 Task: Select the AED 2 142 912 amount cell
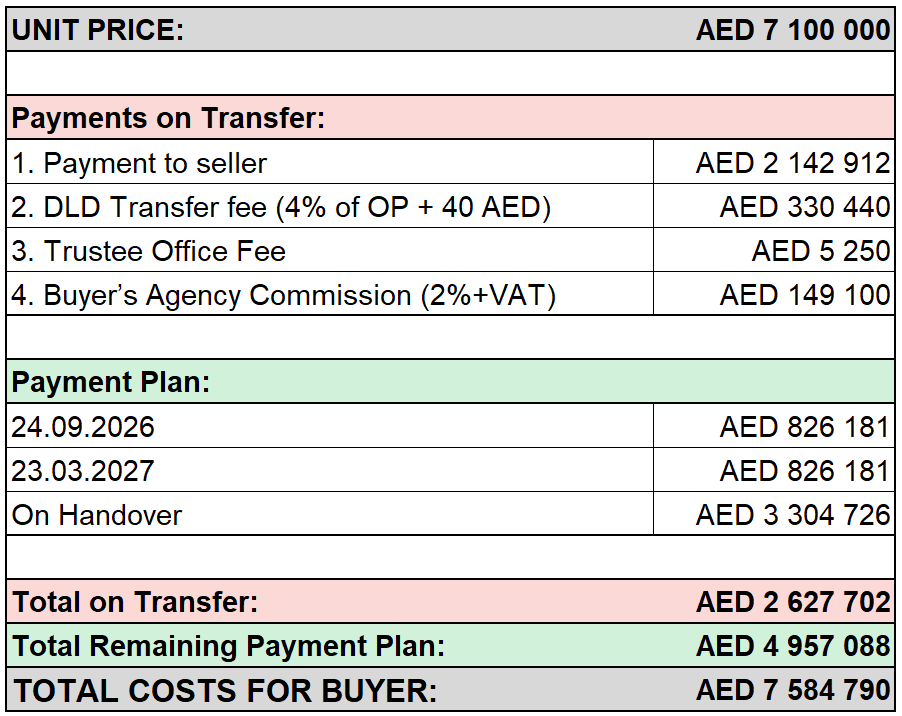pyautogui.click(x=774, y=162)
